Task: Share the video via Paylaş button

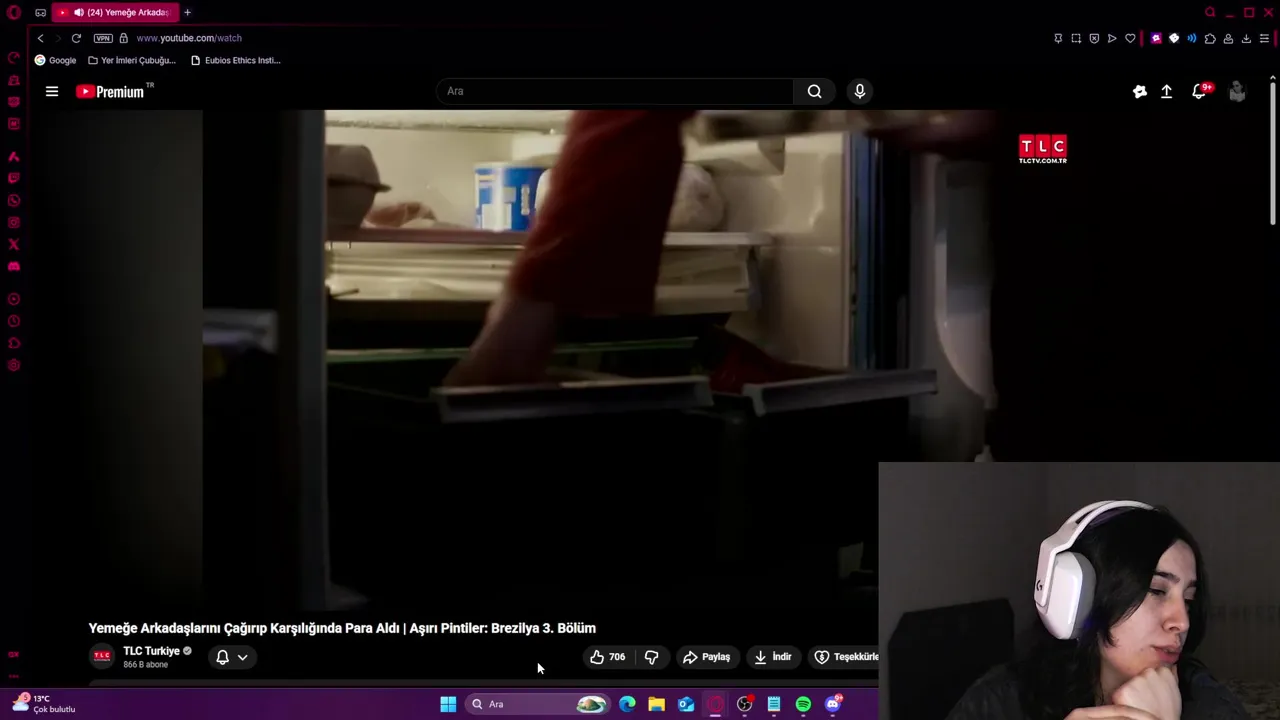Action: 706,657
